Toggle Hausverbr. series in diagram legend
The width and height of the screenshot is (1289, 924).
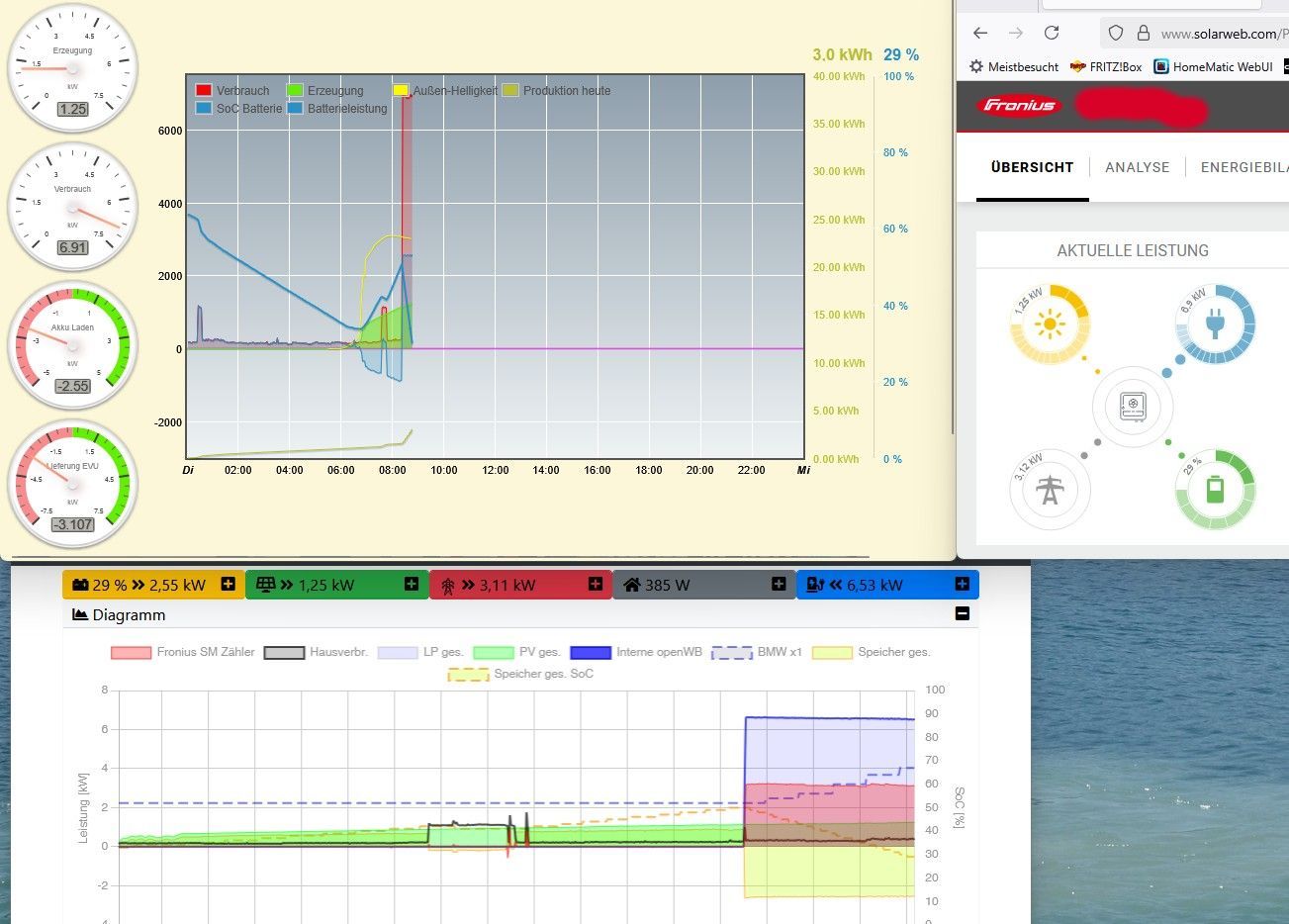click(316, 652)
